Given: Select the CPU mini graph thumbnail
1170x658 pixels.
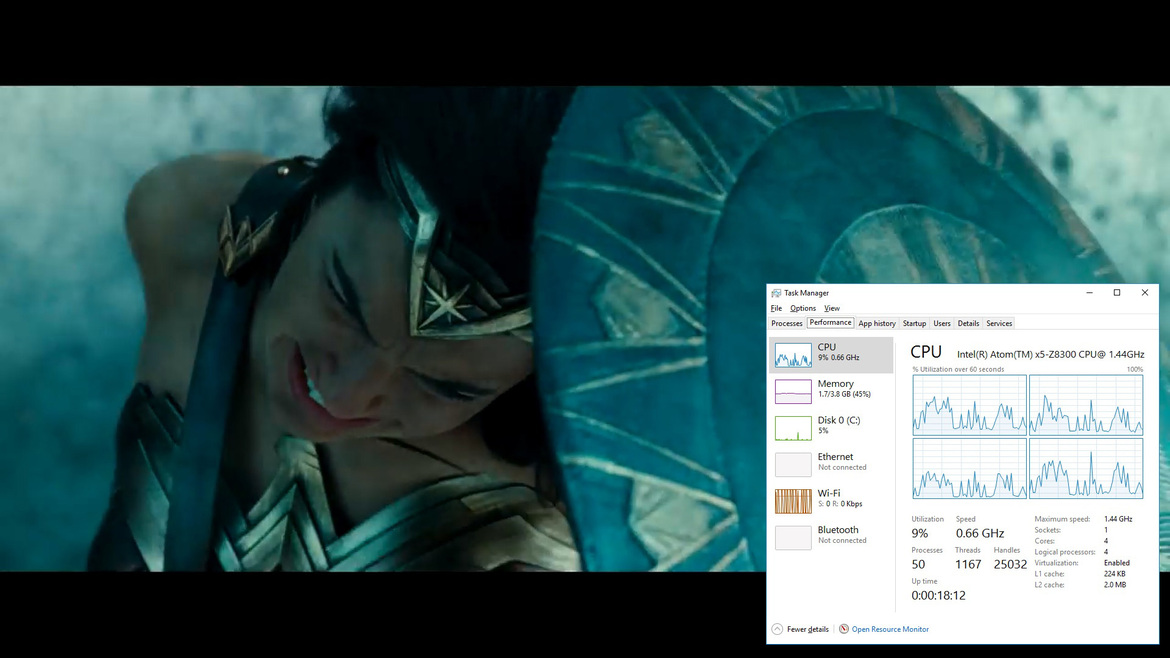Looking at the screenshot, I should click(x=793, y=355).
